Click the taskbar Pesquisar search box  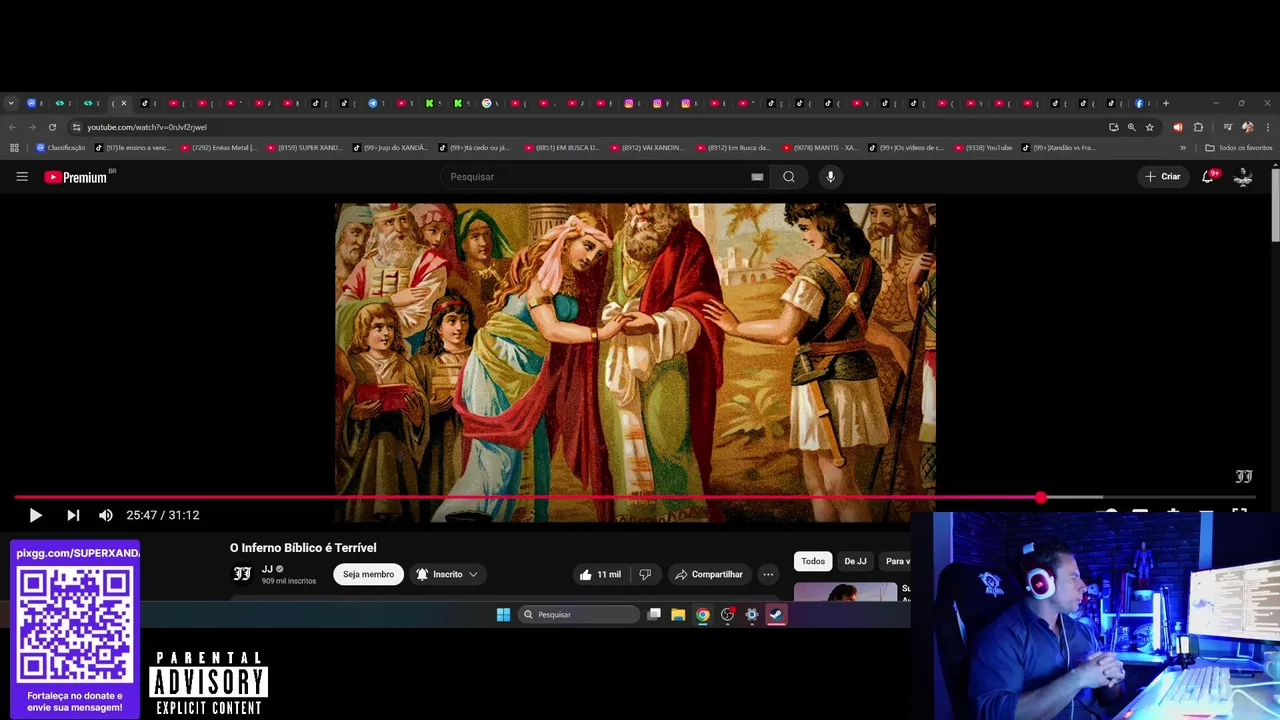pyautogui.click(x=579, y=615)
